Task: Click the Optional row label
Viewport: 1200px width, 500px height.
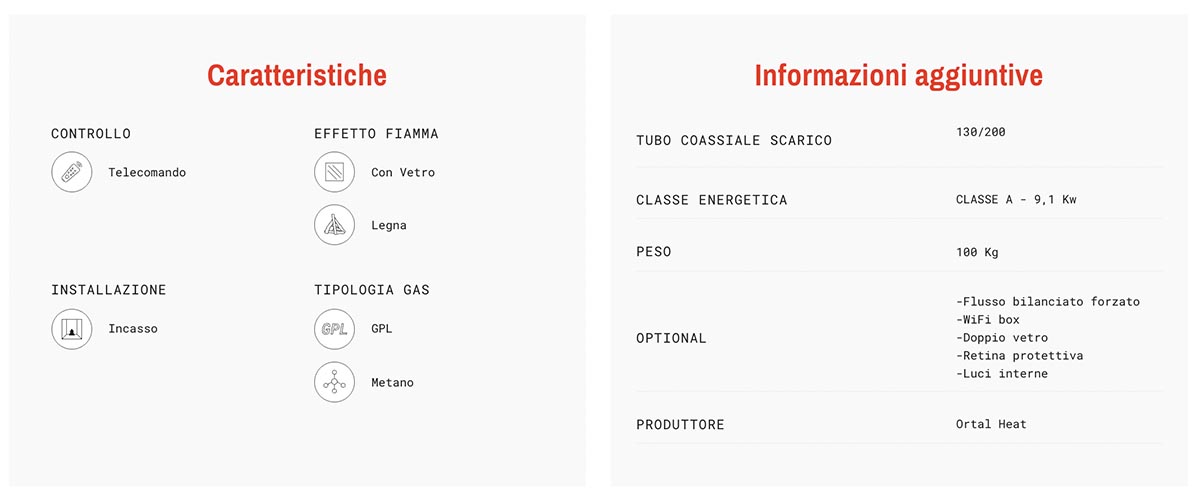Action: coord(671,338)
